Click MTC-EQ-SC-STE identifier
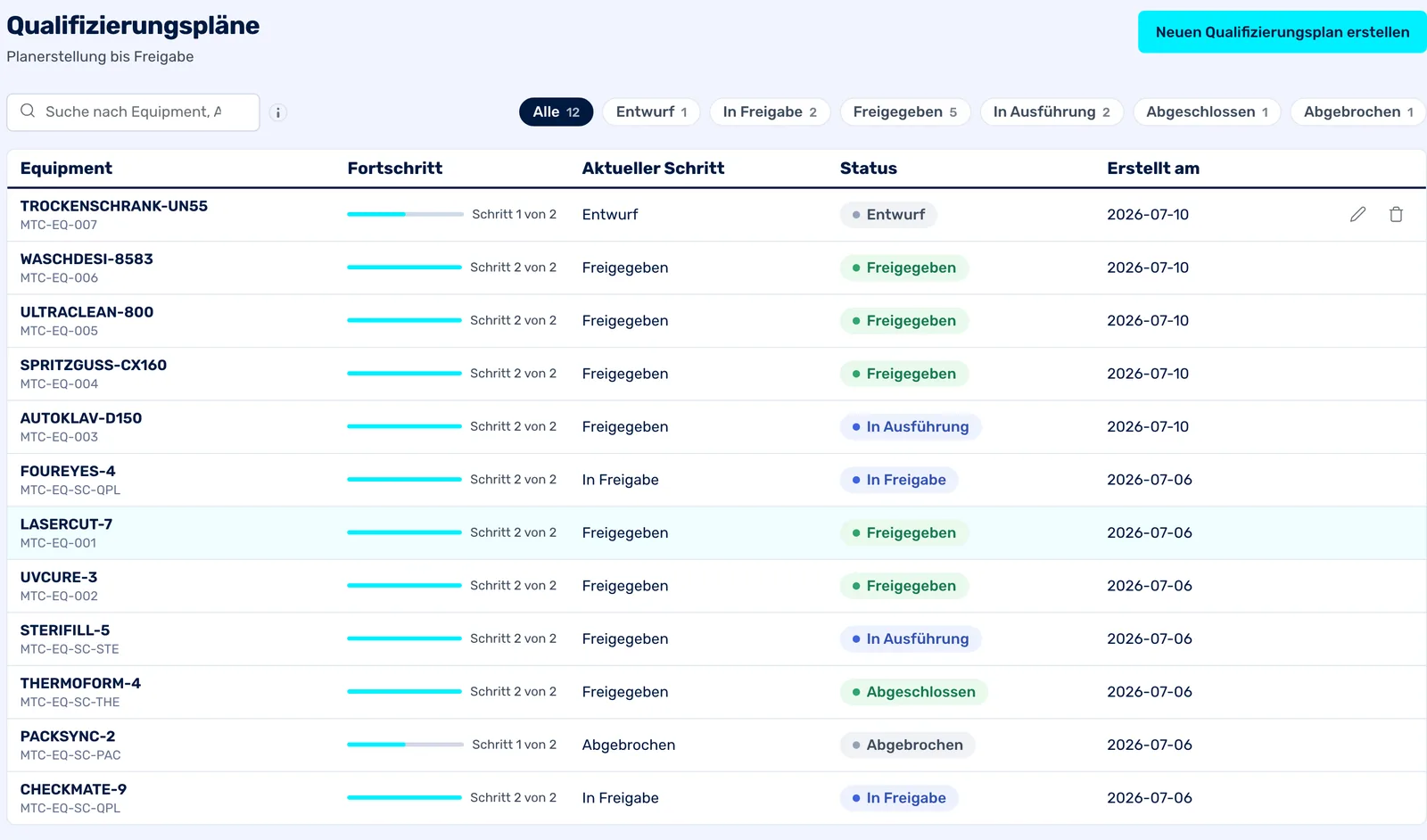The image size is (1427, 840). pyautogui.click(x=70, y=649)
